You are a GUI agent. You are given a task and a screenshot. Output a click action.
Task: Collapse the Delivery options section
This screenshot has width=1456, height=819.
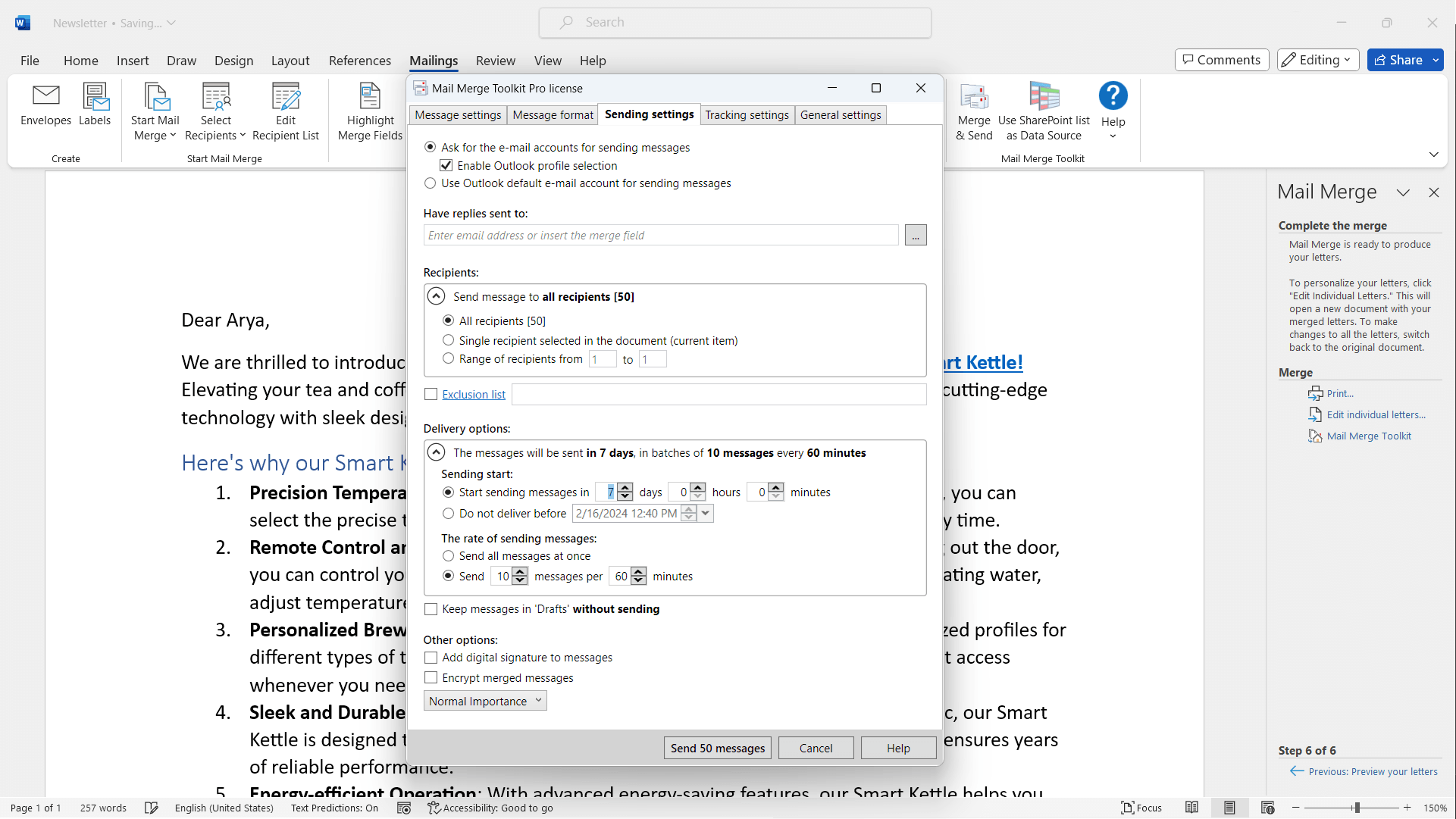click(436, 452)
